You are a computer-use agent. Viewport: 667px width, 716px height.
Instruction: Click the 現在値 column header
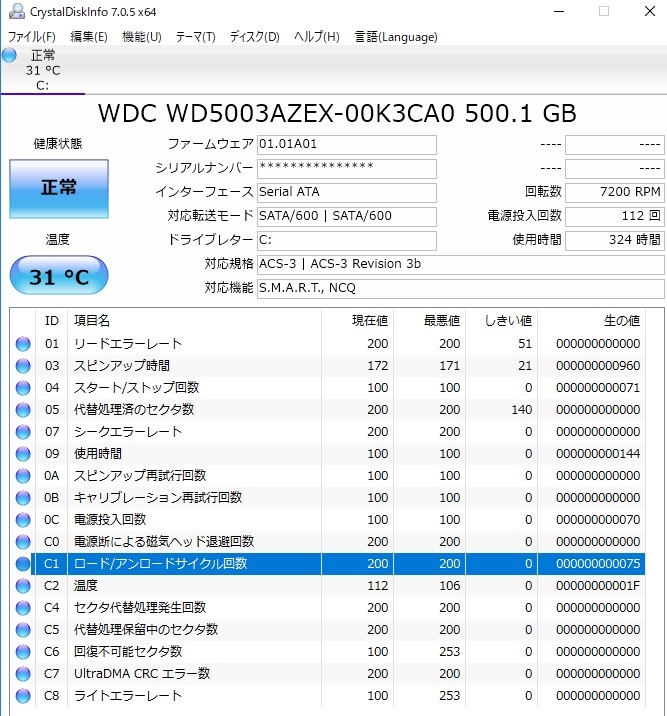click(x=357, y=321)
